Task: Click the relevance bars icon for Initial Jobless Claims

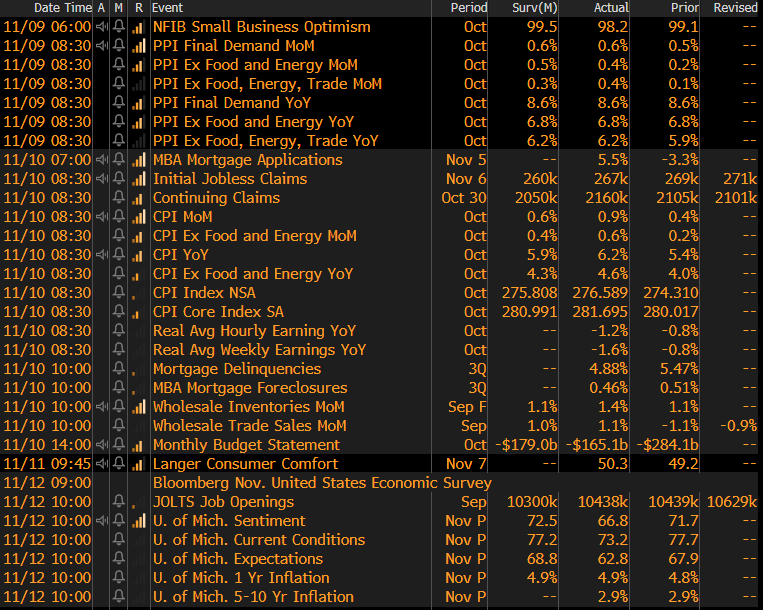Action: pos(137,179)
